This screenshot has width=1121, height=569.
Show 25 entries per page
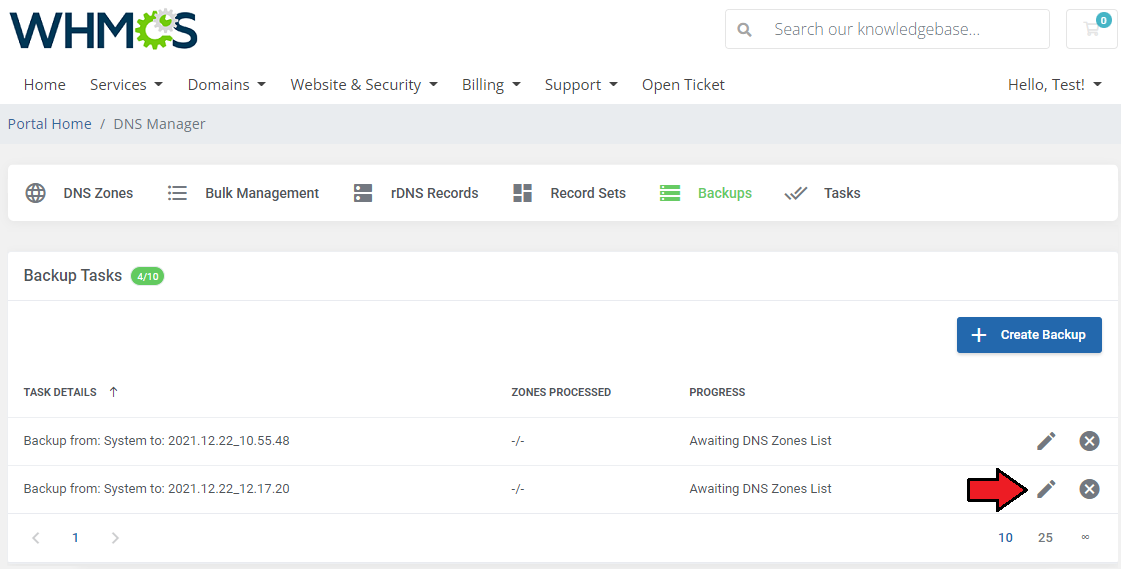(x=1045, y=538)
